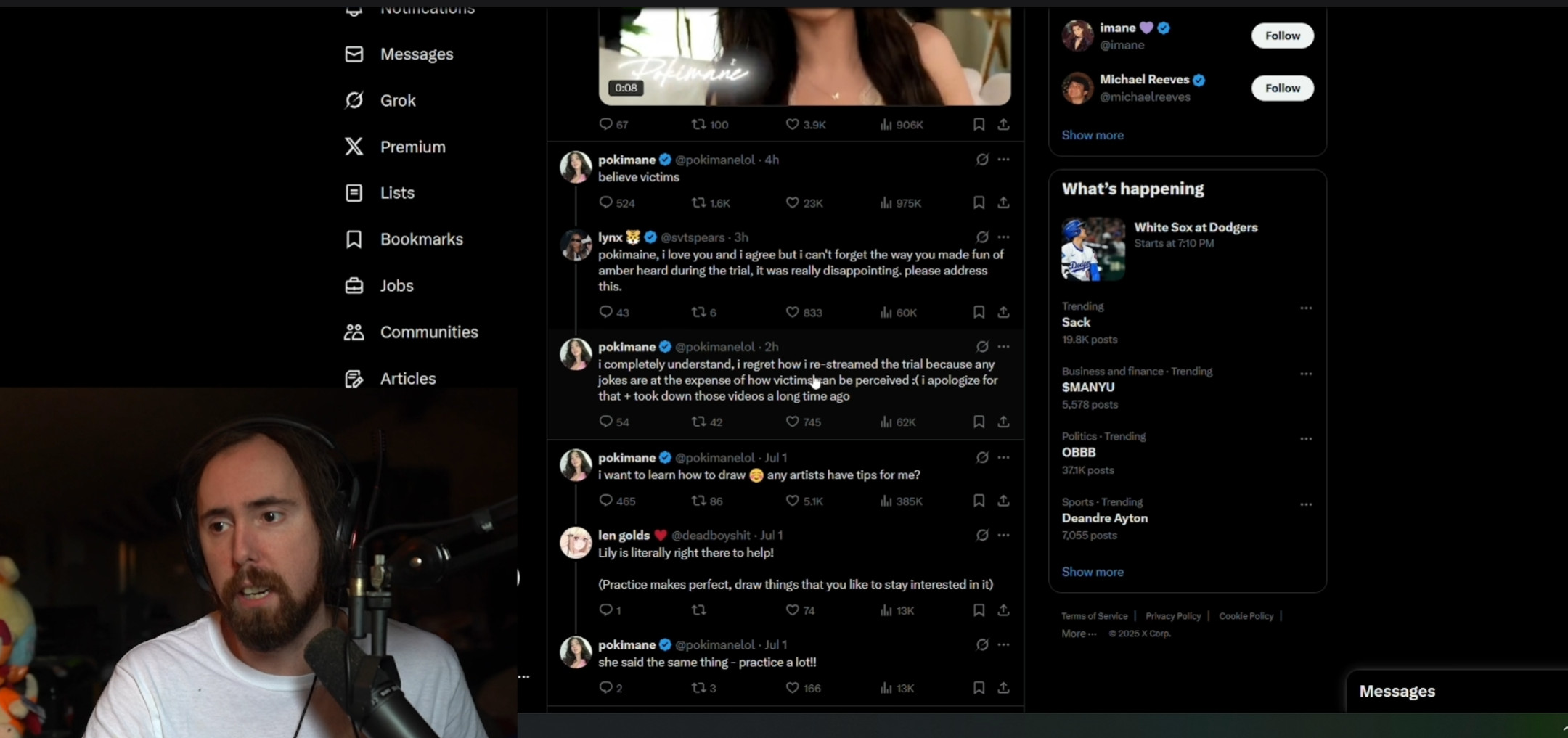
Task: Open the Cookie Policy link
Action: click(x=1246, y=617)
